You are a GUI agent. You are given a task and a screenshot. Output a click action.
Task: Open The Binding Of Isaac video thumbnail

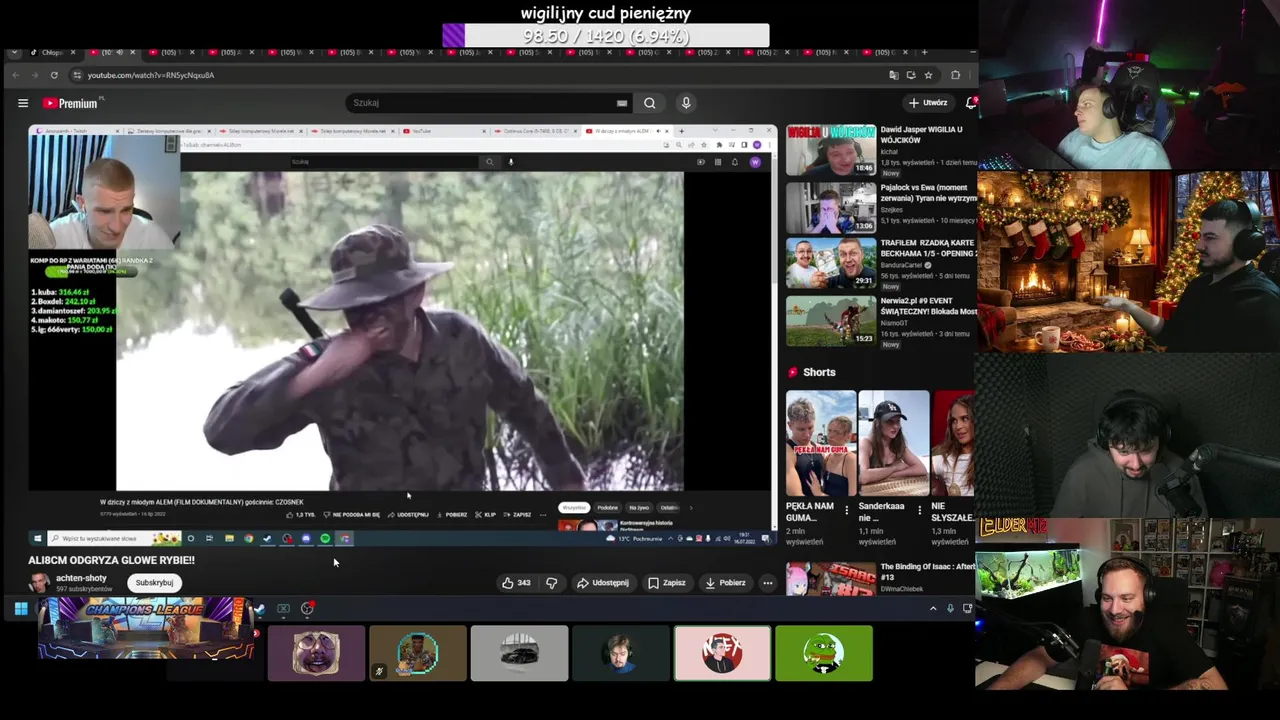831,580
